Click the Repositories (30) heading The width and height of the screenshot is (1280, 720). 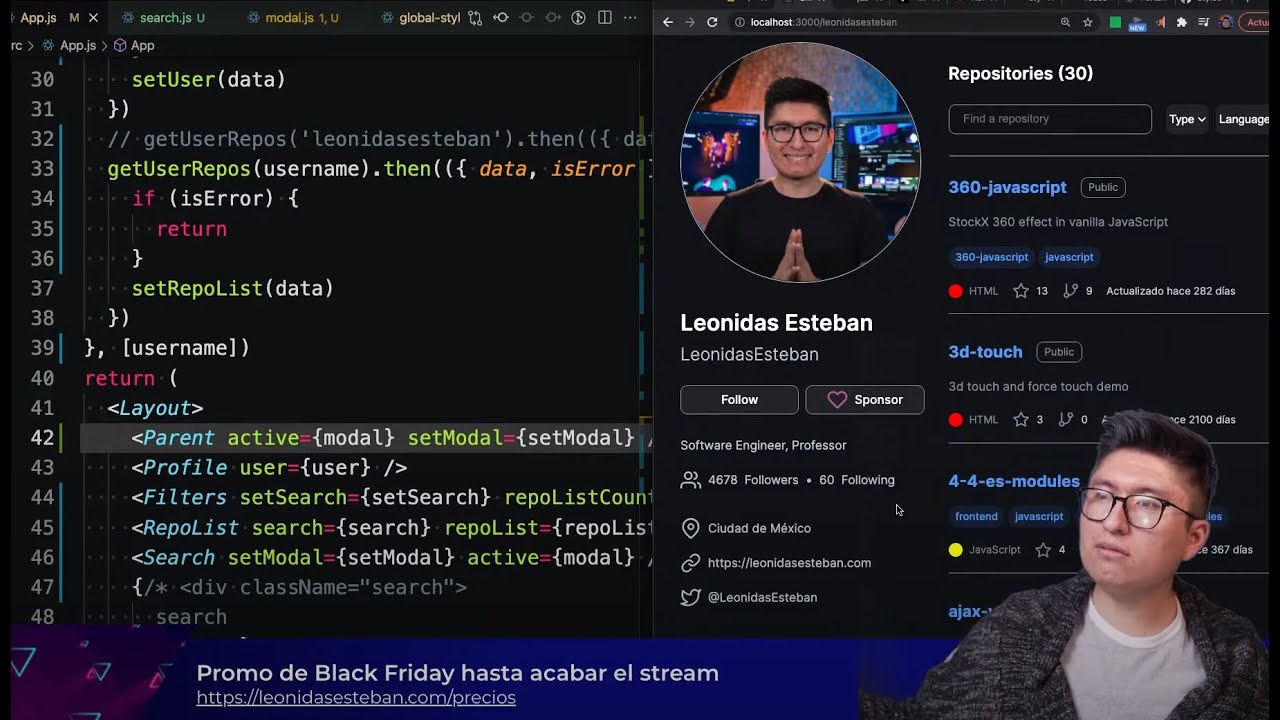click(x=1020, y=73)
